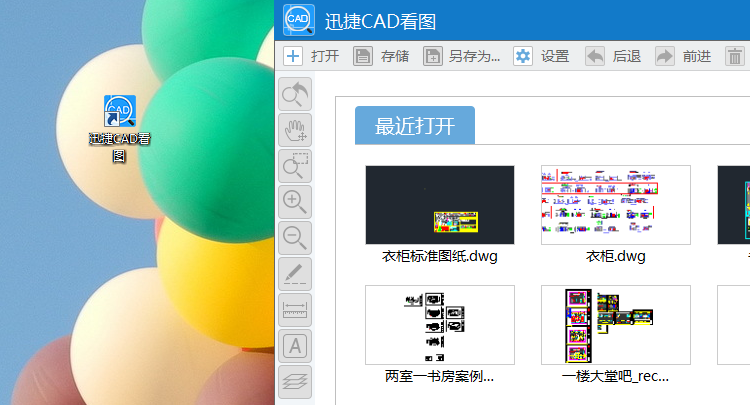750x405 pixels.
Task: Click the trash delete icon in toolbar
Action: tap(735, 56)
